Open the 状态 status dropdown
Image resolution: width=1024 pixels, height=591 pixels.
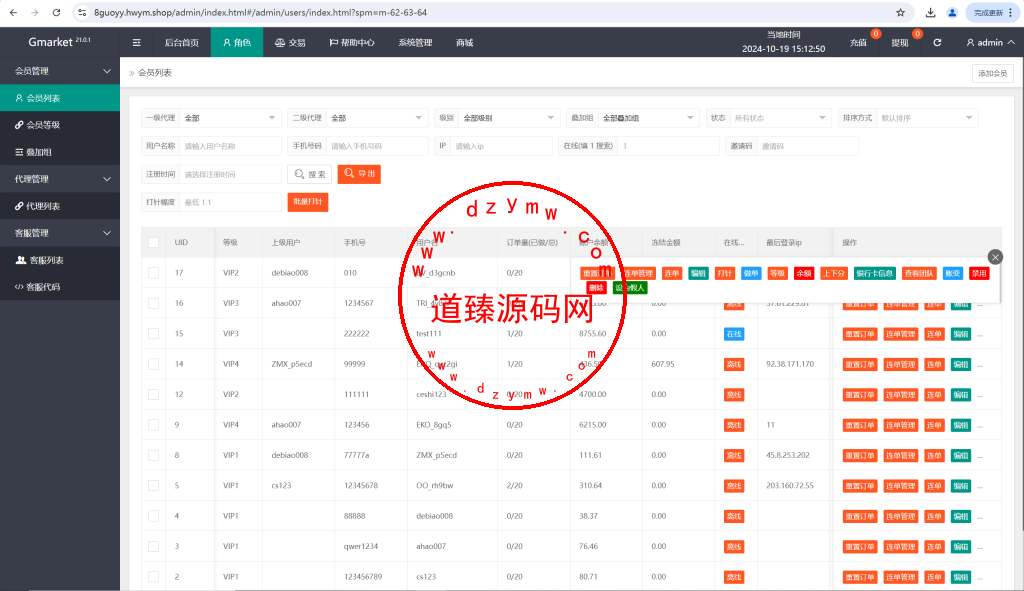pos(780,118)
